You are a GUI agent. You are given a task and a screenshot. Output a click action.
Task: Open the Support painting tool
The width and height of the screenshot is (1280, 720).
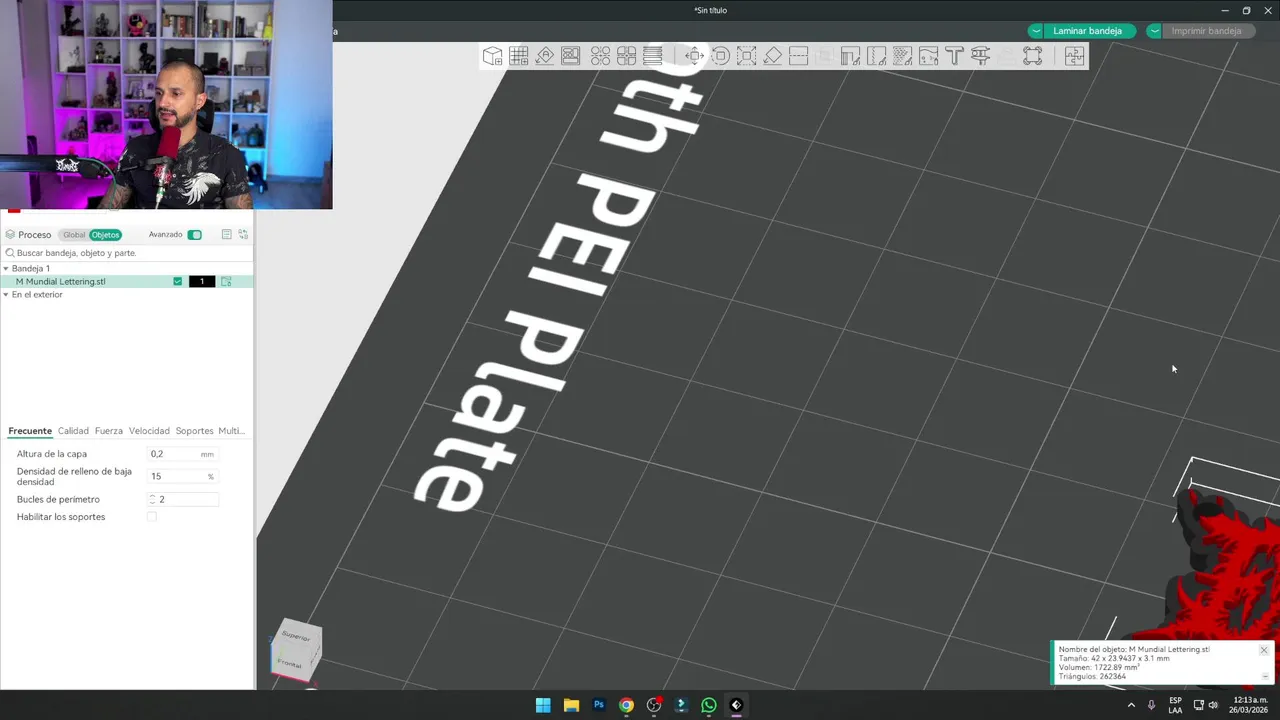pyautogui.click(x=850, y=57)
